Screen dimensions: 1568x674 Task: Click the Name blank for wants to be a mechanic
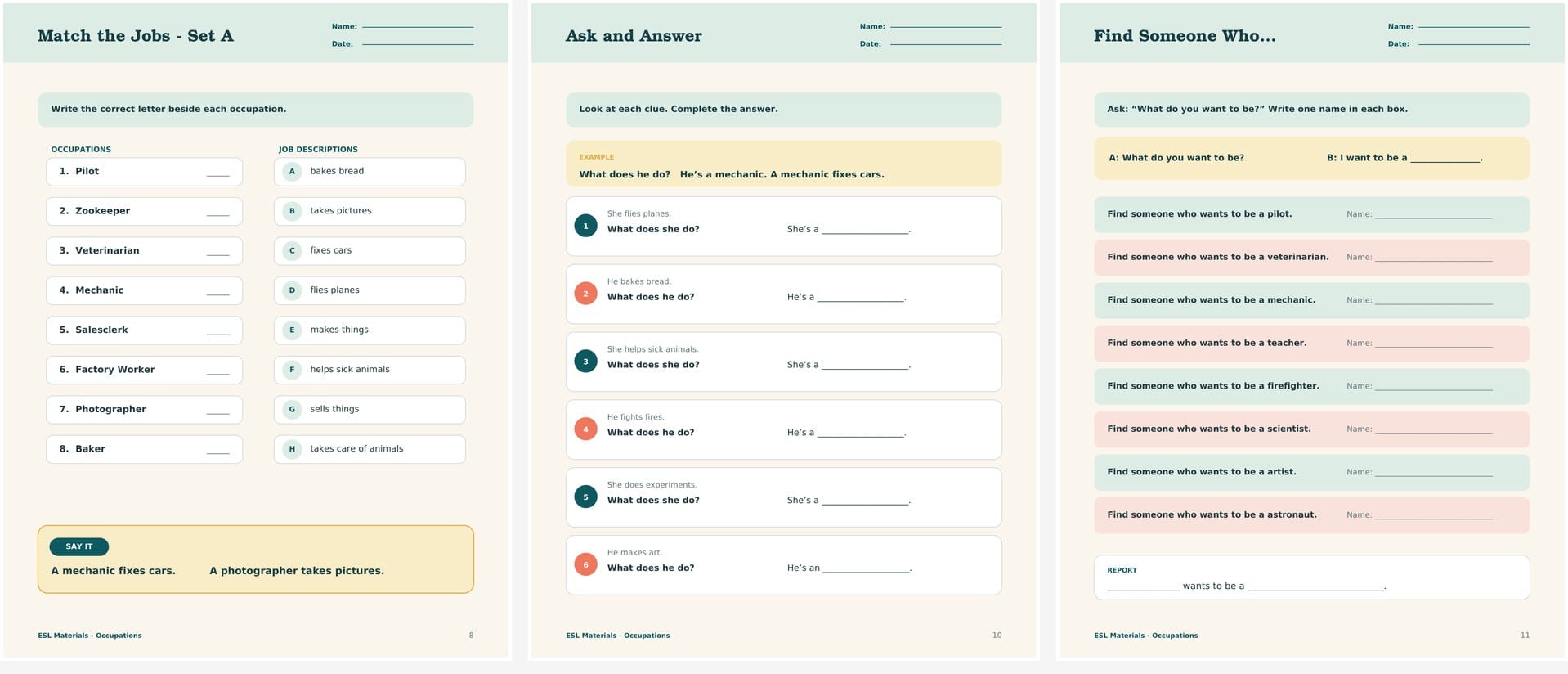point(1434,302)
